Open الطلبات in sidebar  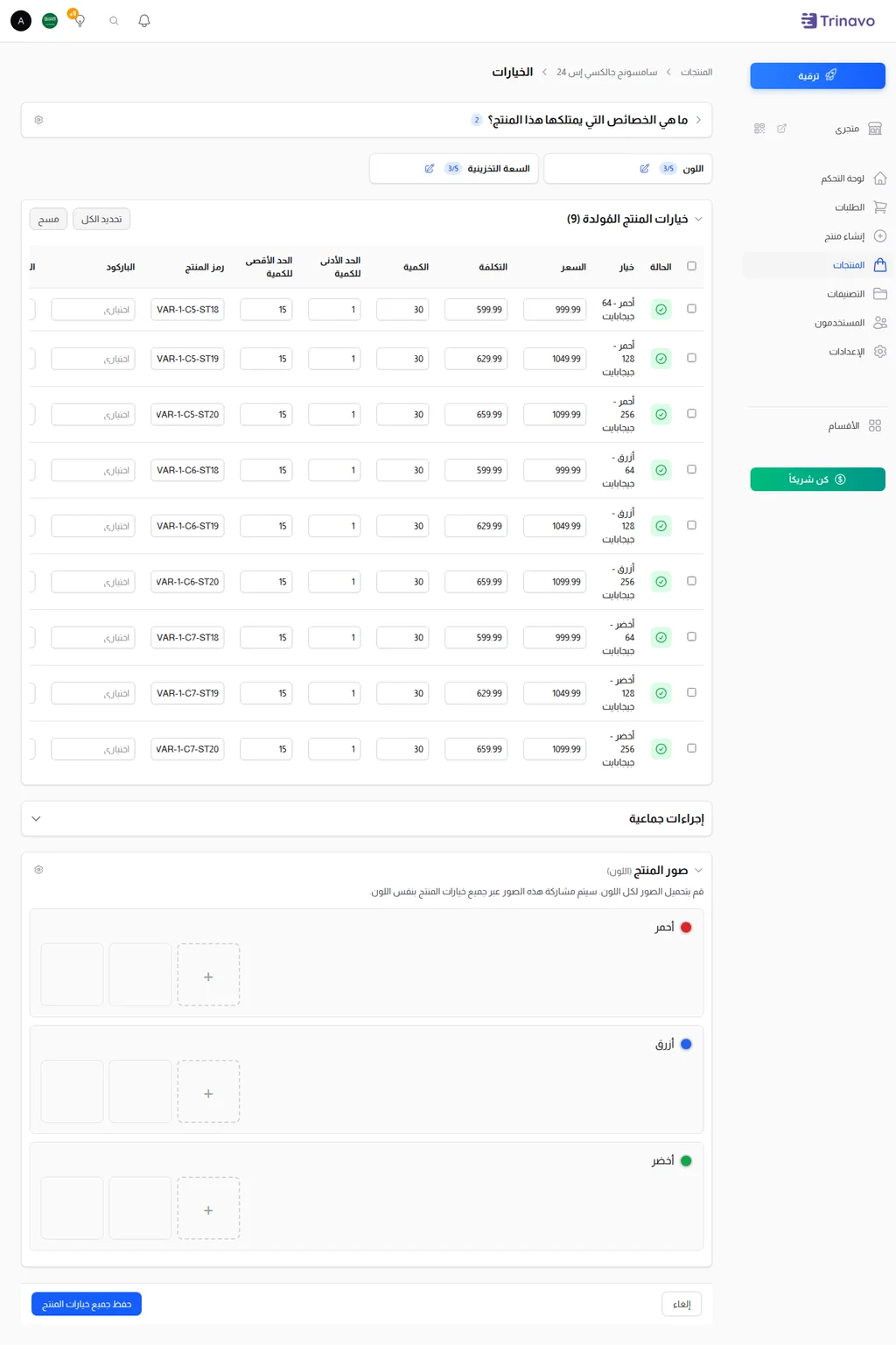tap(860, 207)
